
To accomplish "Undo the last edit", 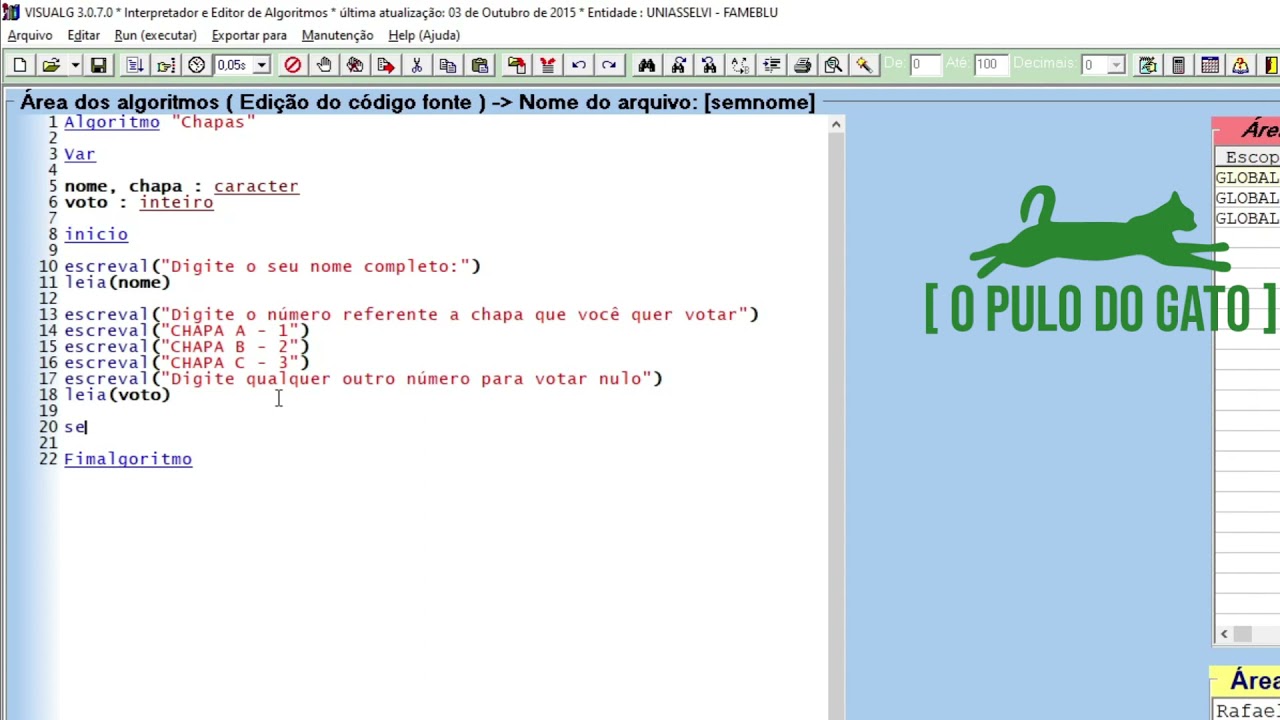I will (x=578, y=65).
